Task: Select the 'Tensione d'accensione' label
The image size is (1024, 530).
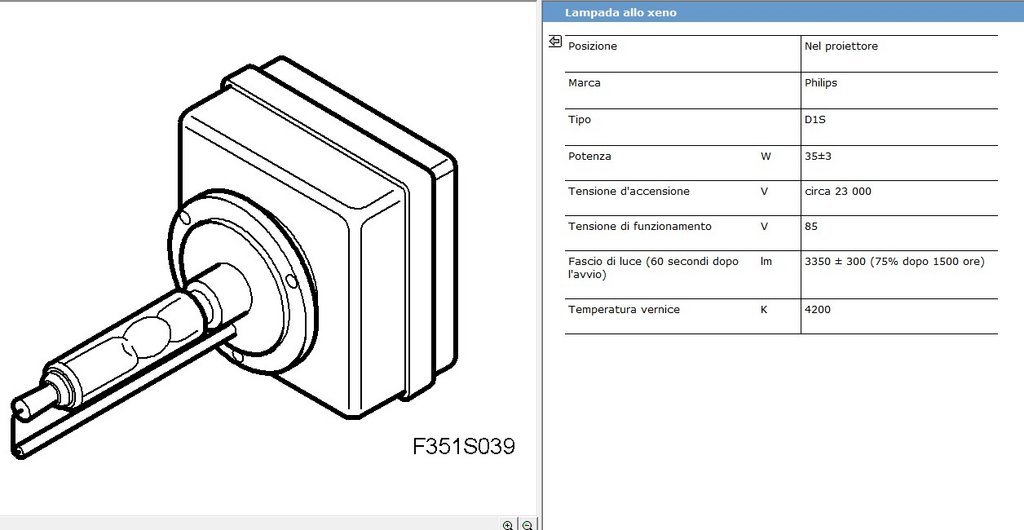Action: (x=629, y=191)
